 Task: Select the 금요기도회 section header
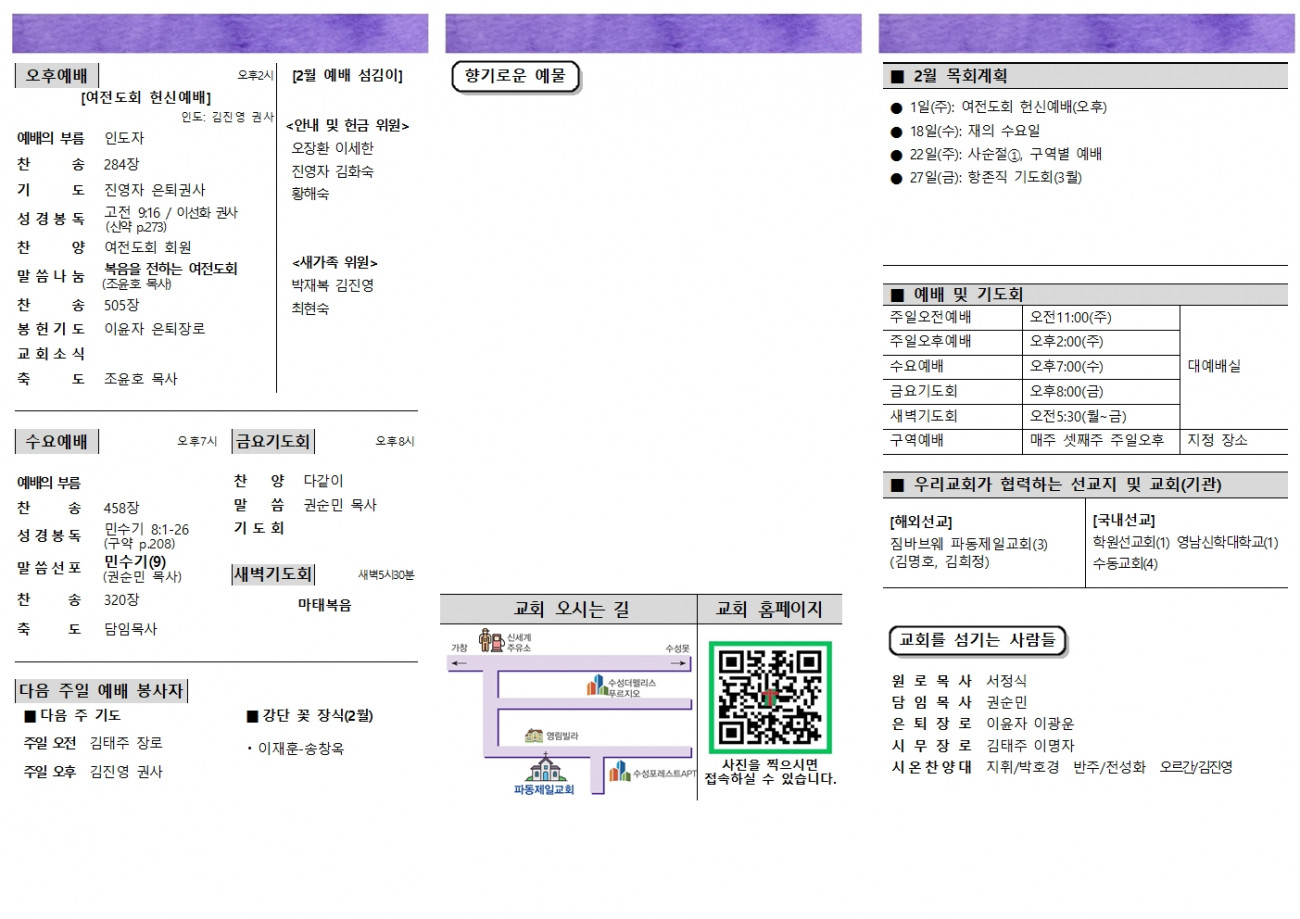[x=273, y=441]
